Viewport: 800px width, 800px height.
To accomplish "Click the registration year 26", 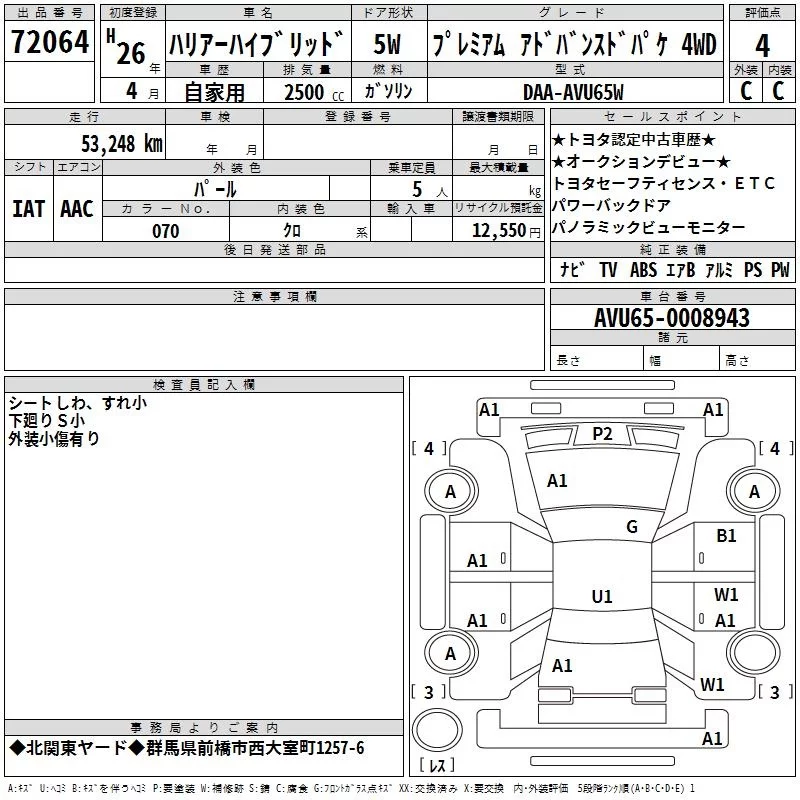I will (131, 54).
